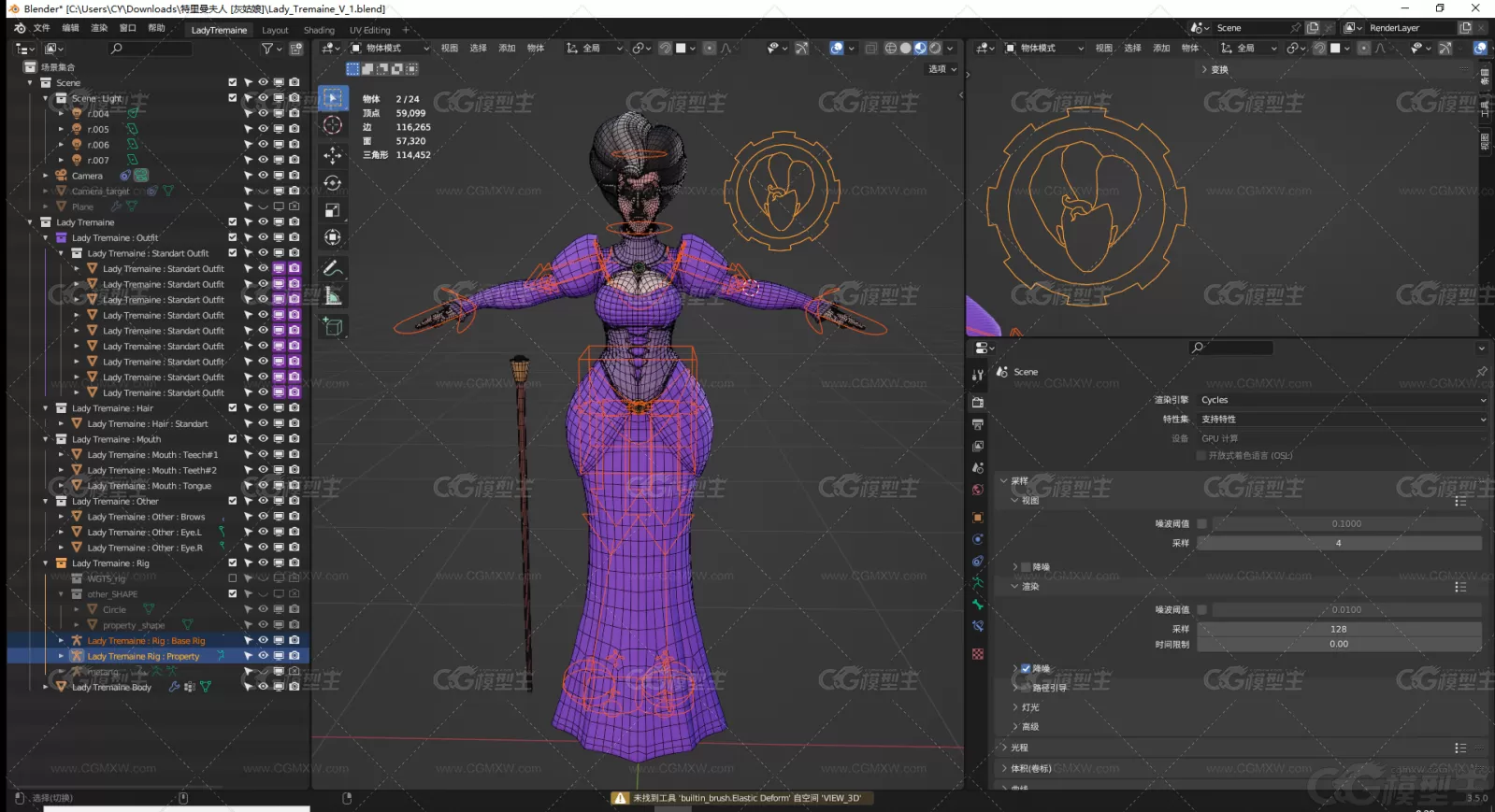Open the Physics properties tab icon
The image size is (1495, 812).
[x=978, y=539]
